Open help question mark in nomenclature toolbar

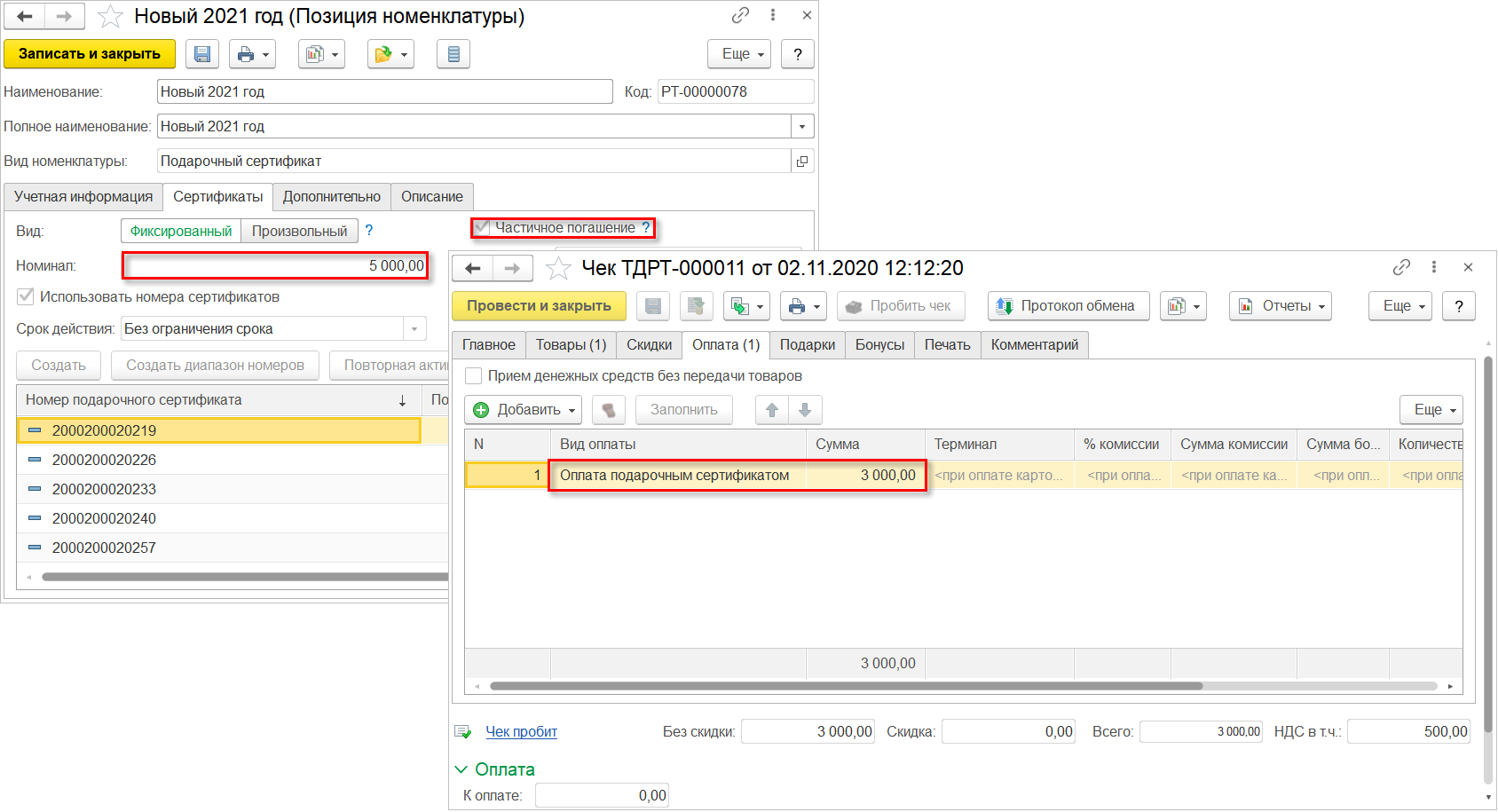[798, 54]
